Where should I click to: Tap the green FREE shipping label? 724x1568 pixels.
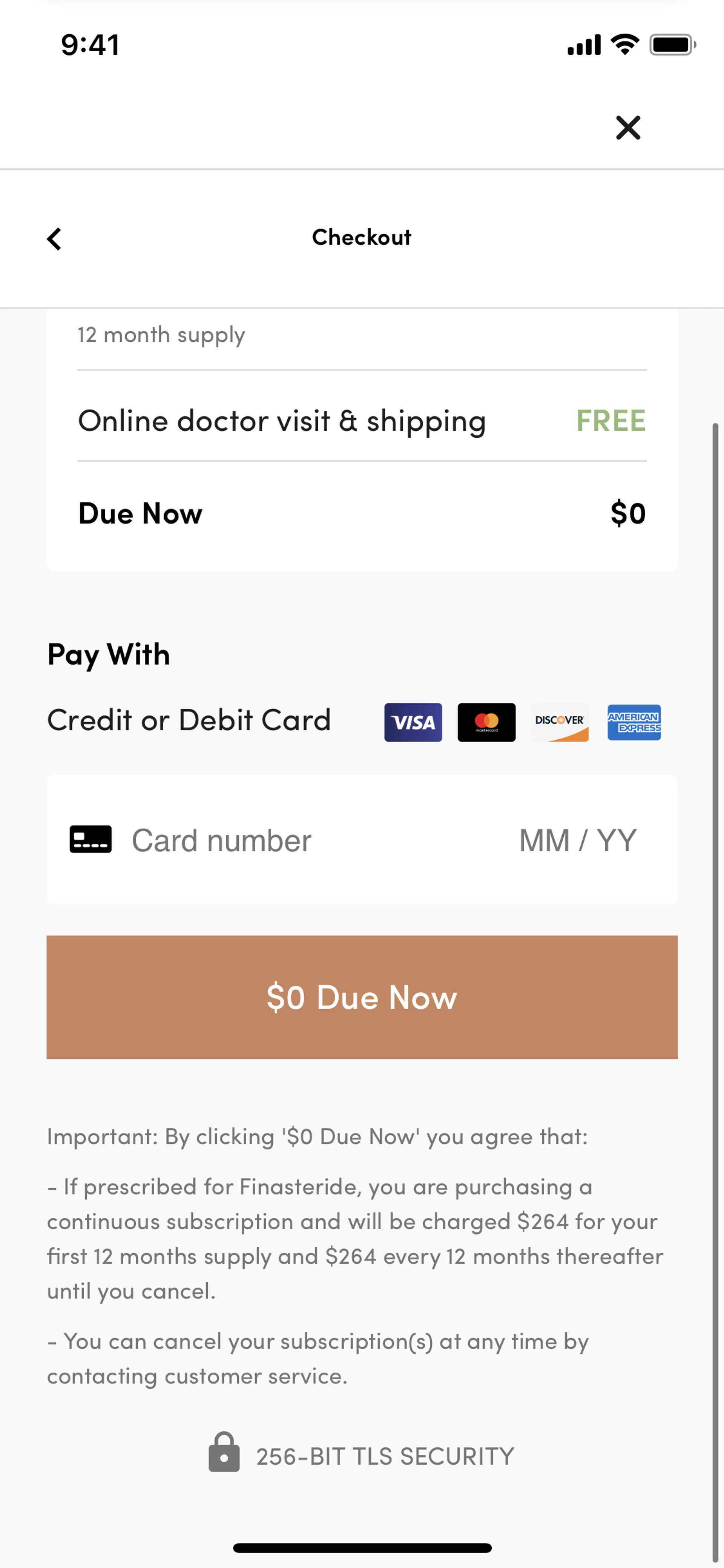click(x=611, y=421)
